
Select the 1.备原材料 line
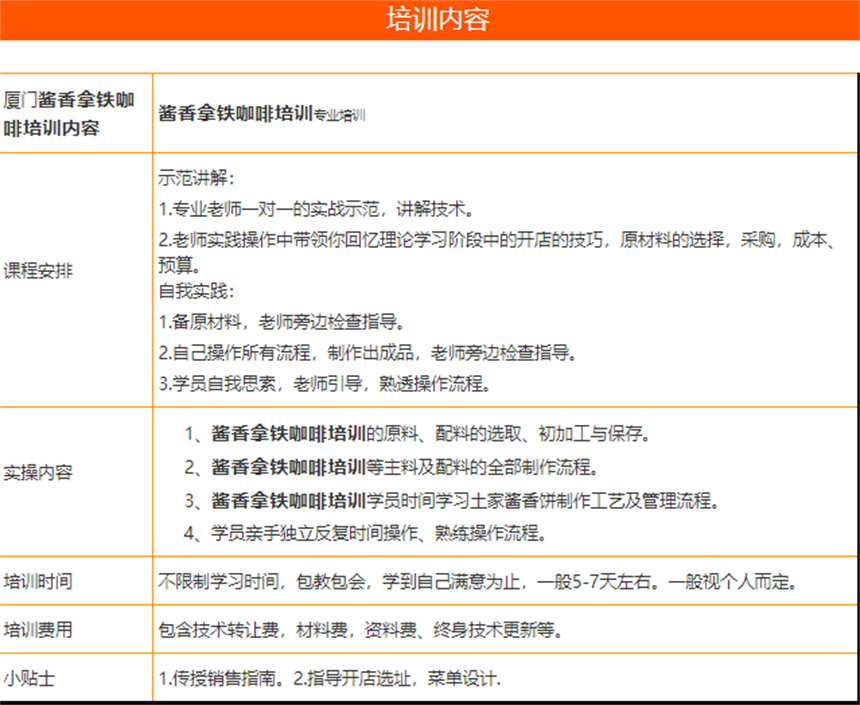pyautogui.click(x=282, y=322)
